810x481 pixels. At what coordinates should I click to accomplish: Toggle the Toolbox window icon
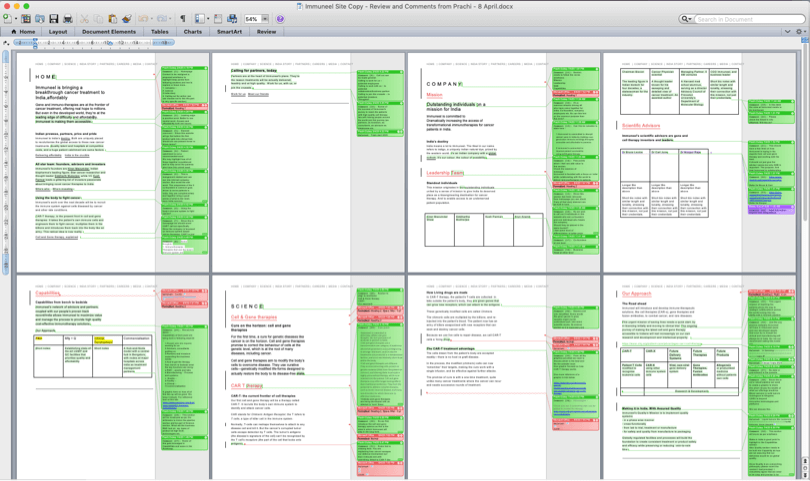(x=218, y=19)
